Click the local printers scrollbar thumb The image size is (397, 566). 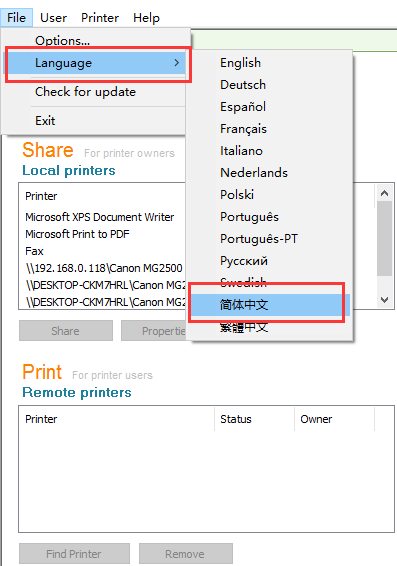[384, 238]
